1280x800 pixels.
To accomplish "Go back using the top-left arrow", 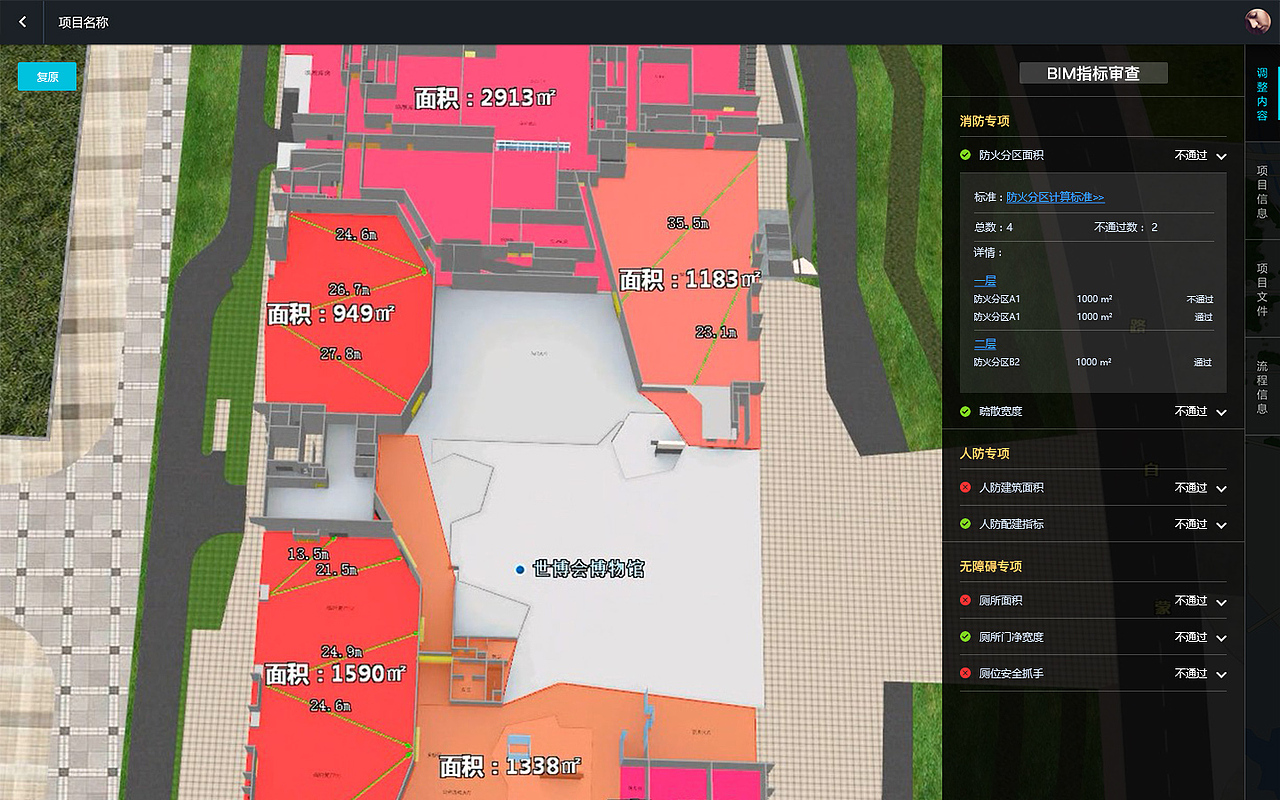I will pos(22,22).
